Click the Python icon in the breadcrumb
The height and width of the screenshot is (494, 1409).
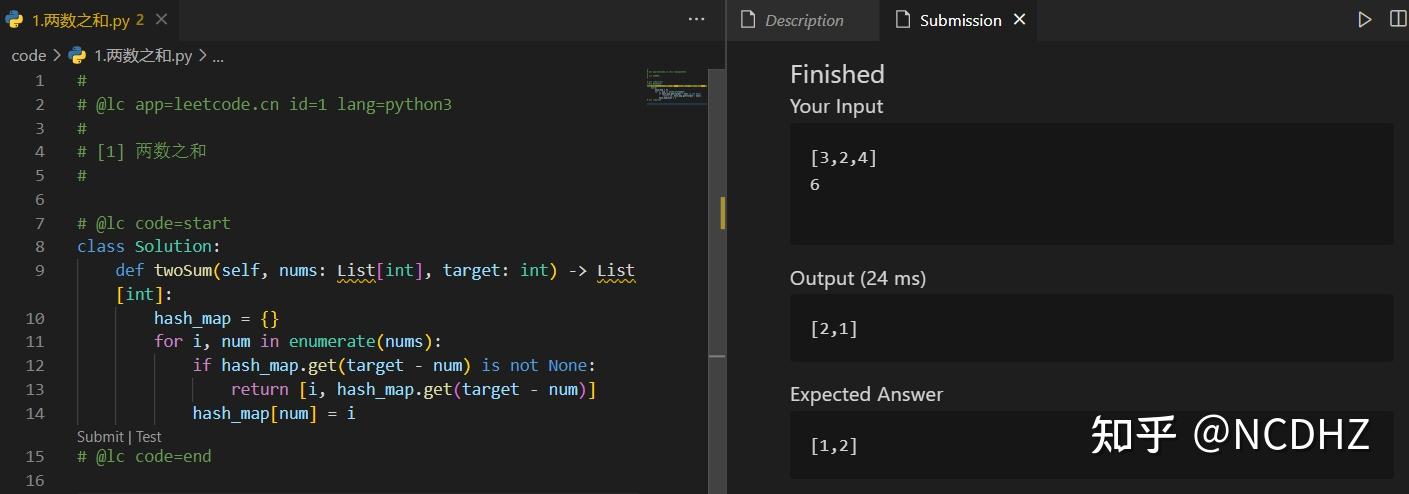(x=77, y=56)
